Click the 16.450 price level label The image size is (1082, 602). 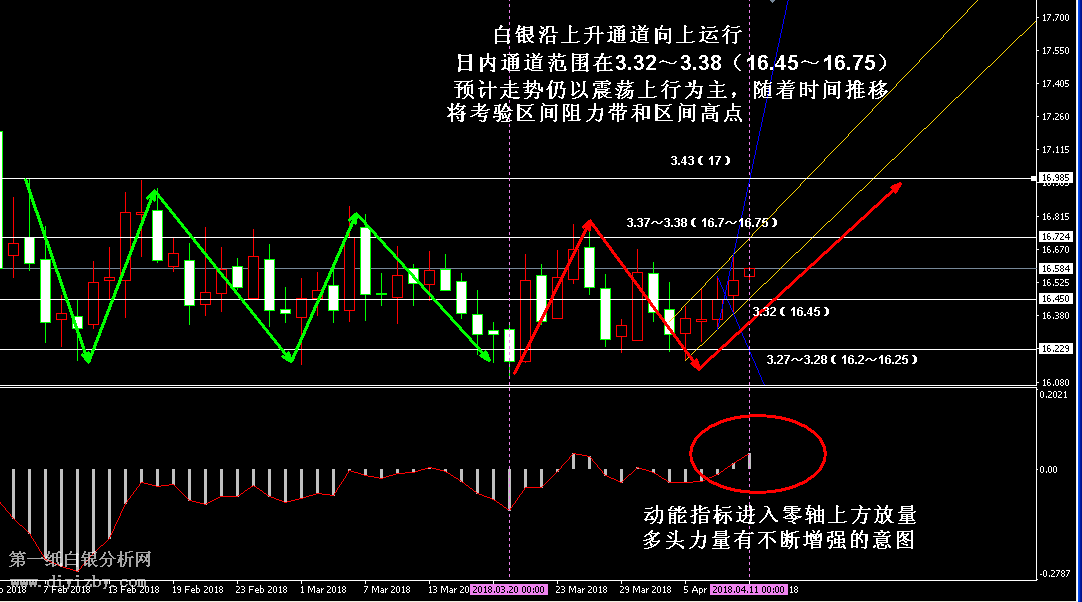(x=1056, y=299)
